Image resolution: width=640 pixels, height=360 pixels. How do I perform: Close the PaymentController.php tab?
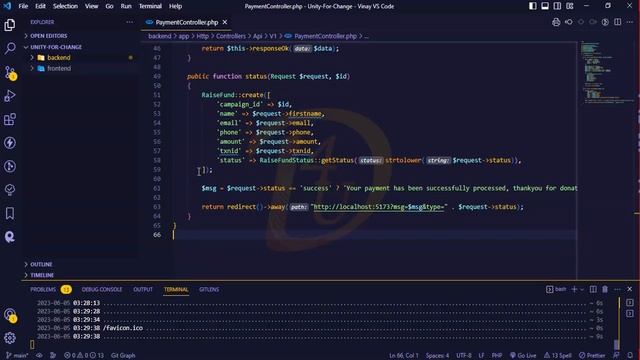point(225,22)
